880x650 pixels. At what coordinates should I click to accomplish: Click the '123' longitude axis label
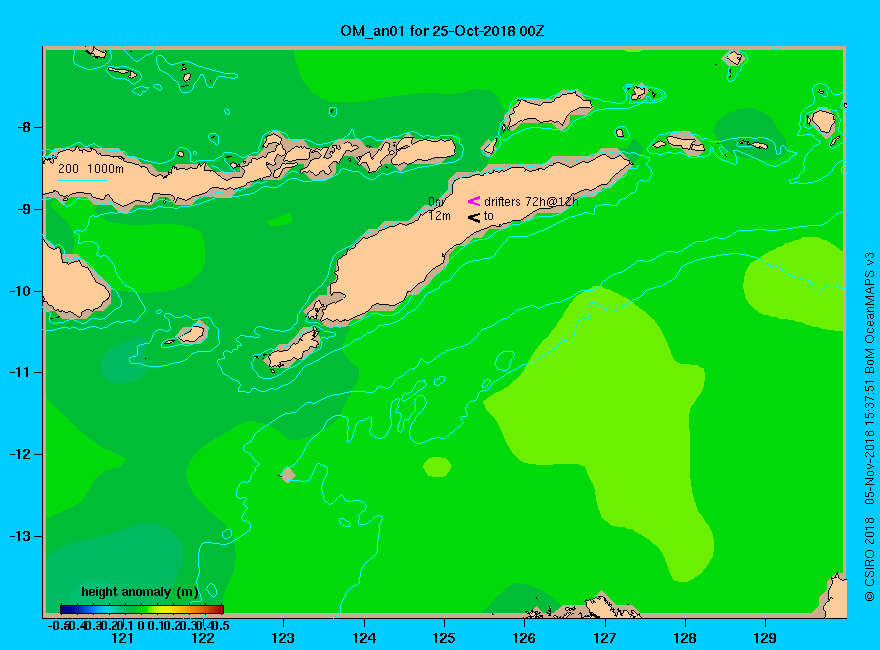point(283,638)
